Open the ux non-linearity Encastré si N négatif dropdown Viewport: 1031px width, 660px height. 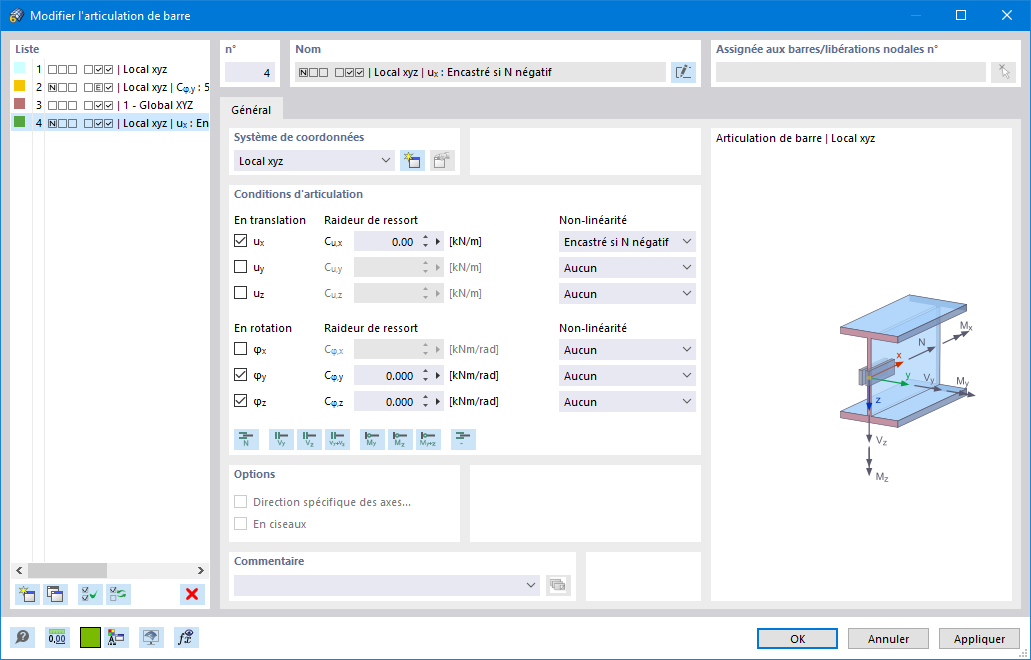click(627, 241)
